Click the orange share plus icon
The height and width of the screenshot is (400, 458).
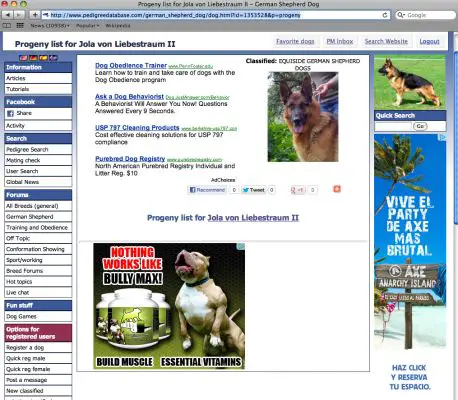coord(337,189)
